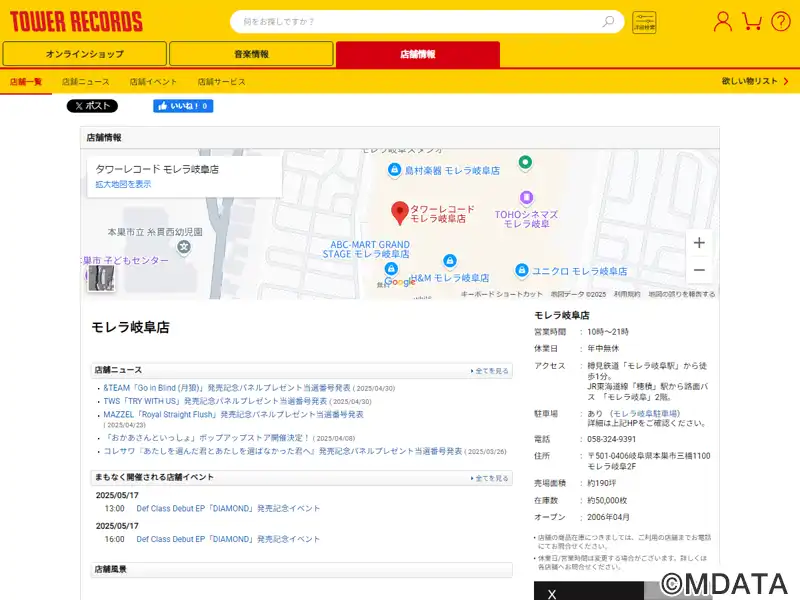The height and width of the screenshot is (600, 800).
Task: Open the 店舗イベント submenu item
Action: click(x=153, y=82)
